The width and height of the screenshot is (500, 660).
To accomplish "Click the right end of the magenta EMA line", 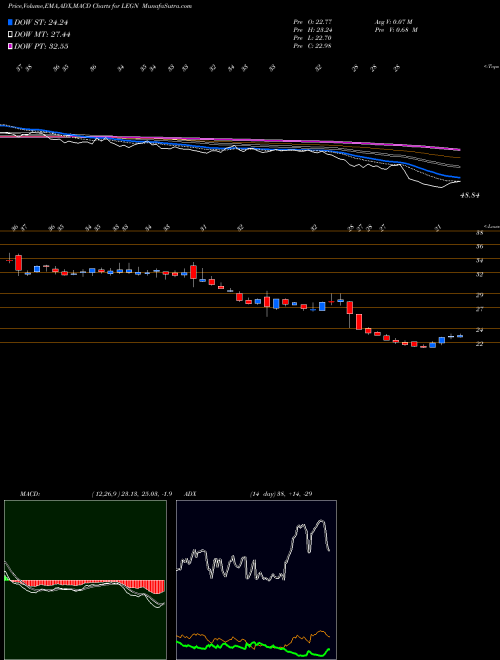I will pyautogui.click(x=458, y=149).
